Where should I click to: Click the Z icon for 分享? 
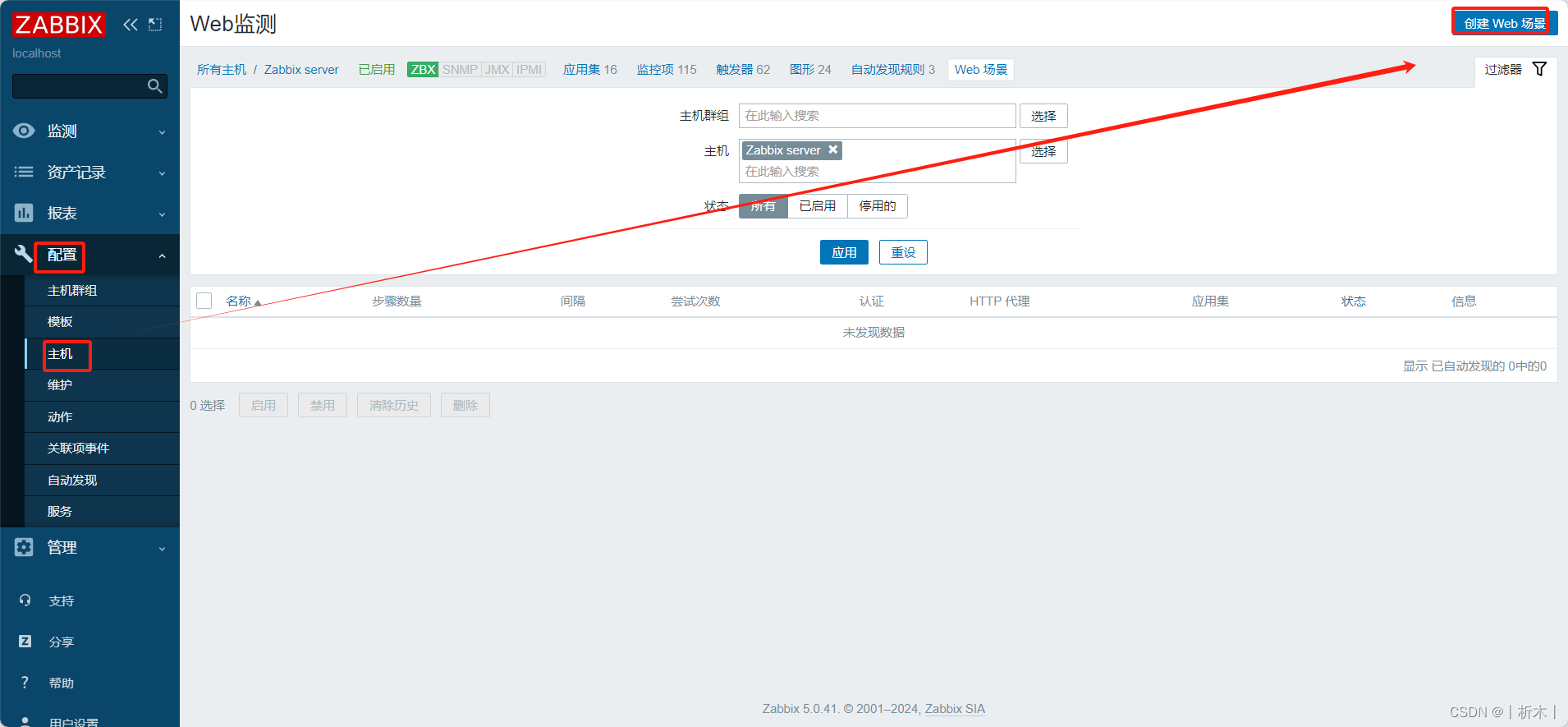[x=25, y=642]
